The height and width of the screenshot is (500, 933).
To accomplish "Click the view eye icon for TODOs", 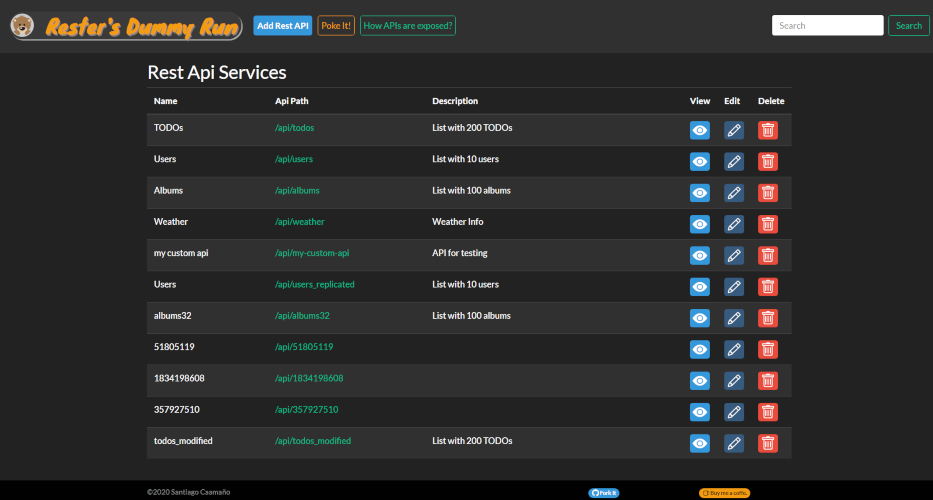I will [x=700, y=130].
